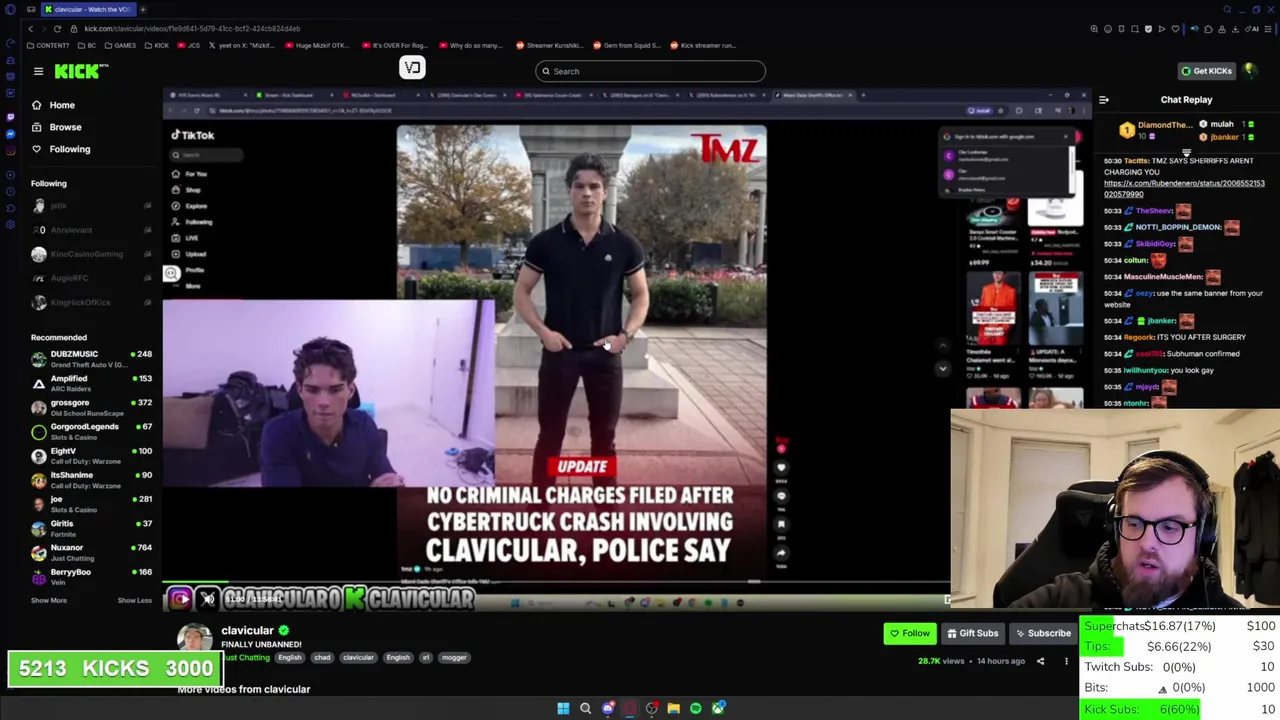The width and height of the screenshot is (1280, 720).
Task: Open browser ad-blocker shield icon
Action: pos(1148,29)
